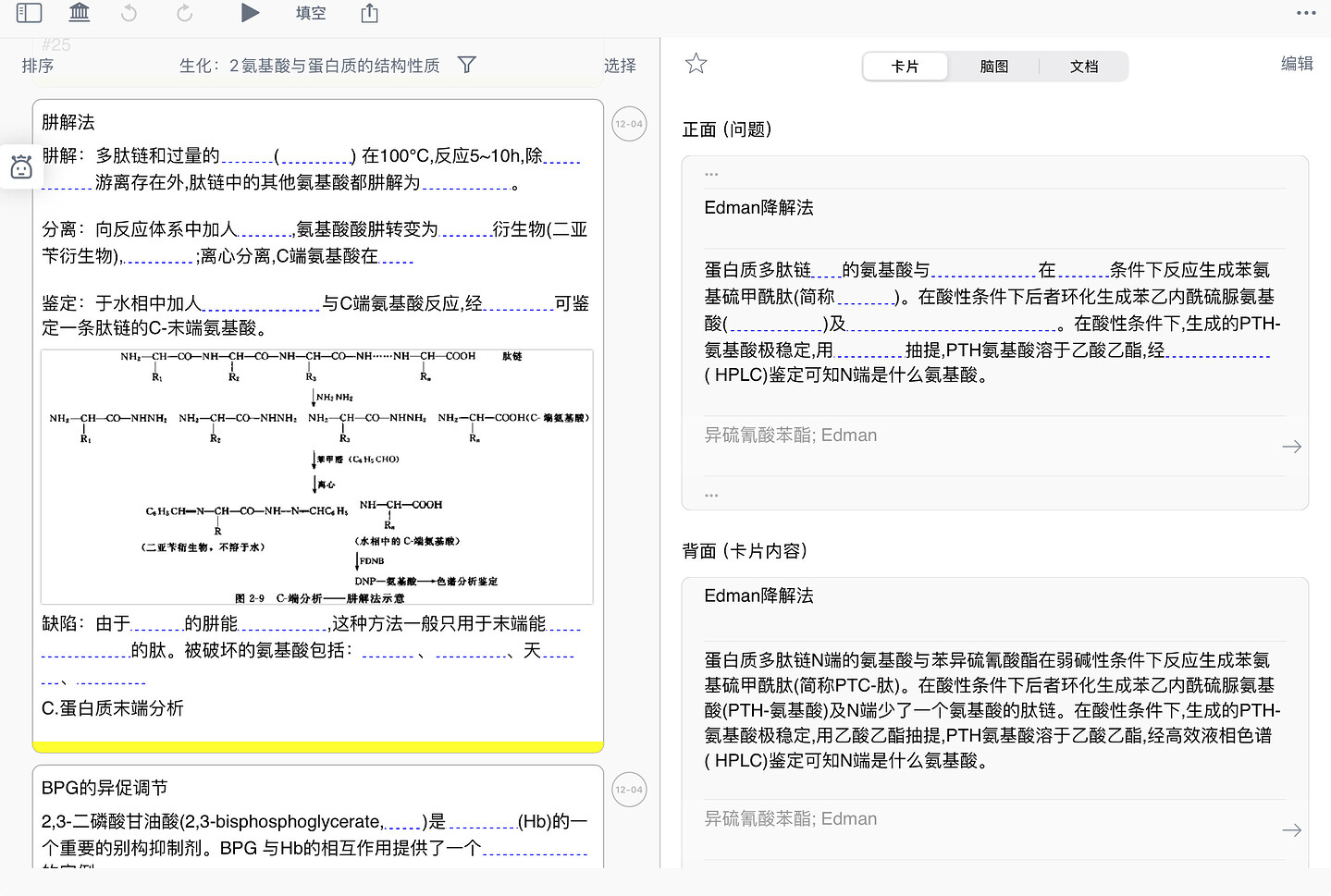Click the C.蛋白质末端分析 text
The height and width of the screenshot is (896, 1331).
point(113,708)
